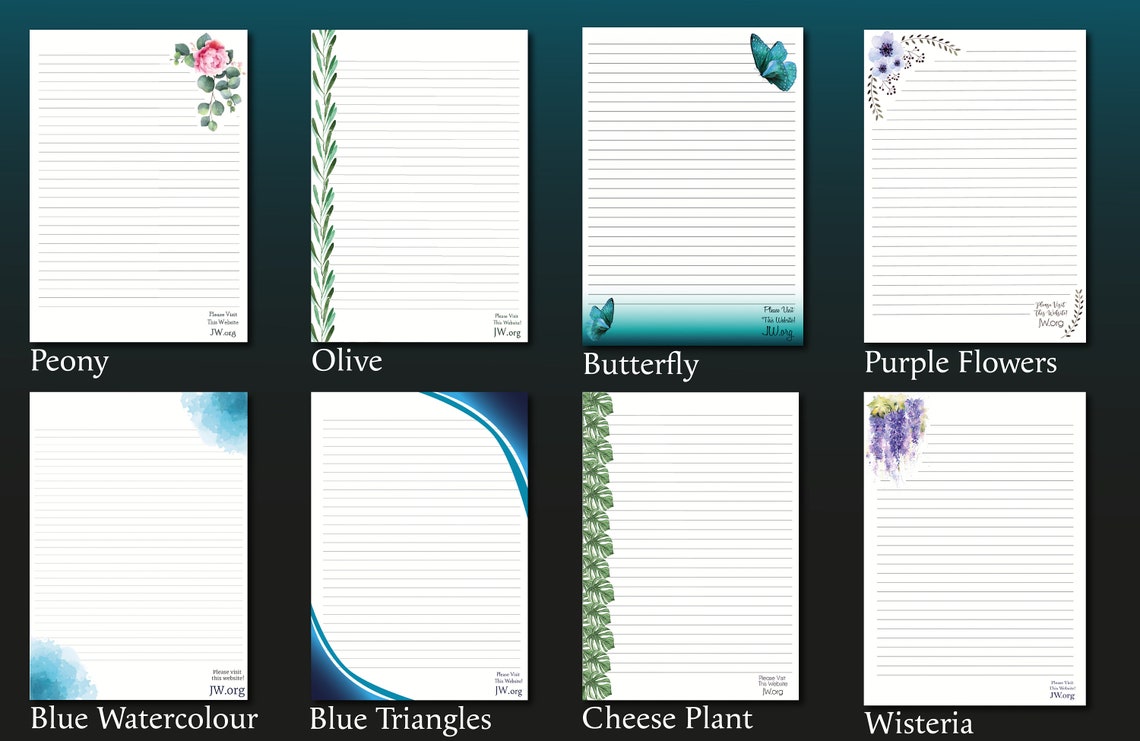This screenshot has width=1140, height=741.
Task: Select the Wisteria paper template
Action: (x=974, y=548)
